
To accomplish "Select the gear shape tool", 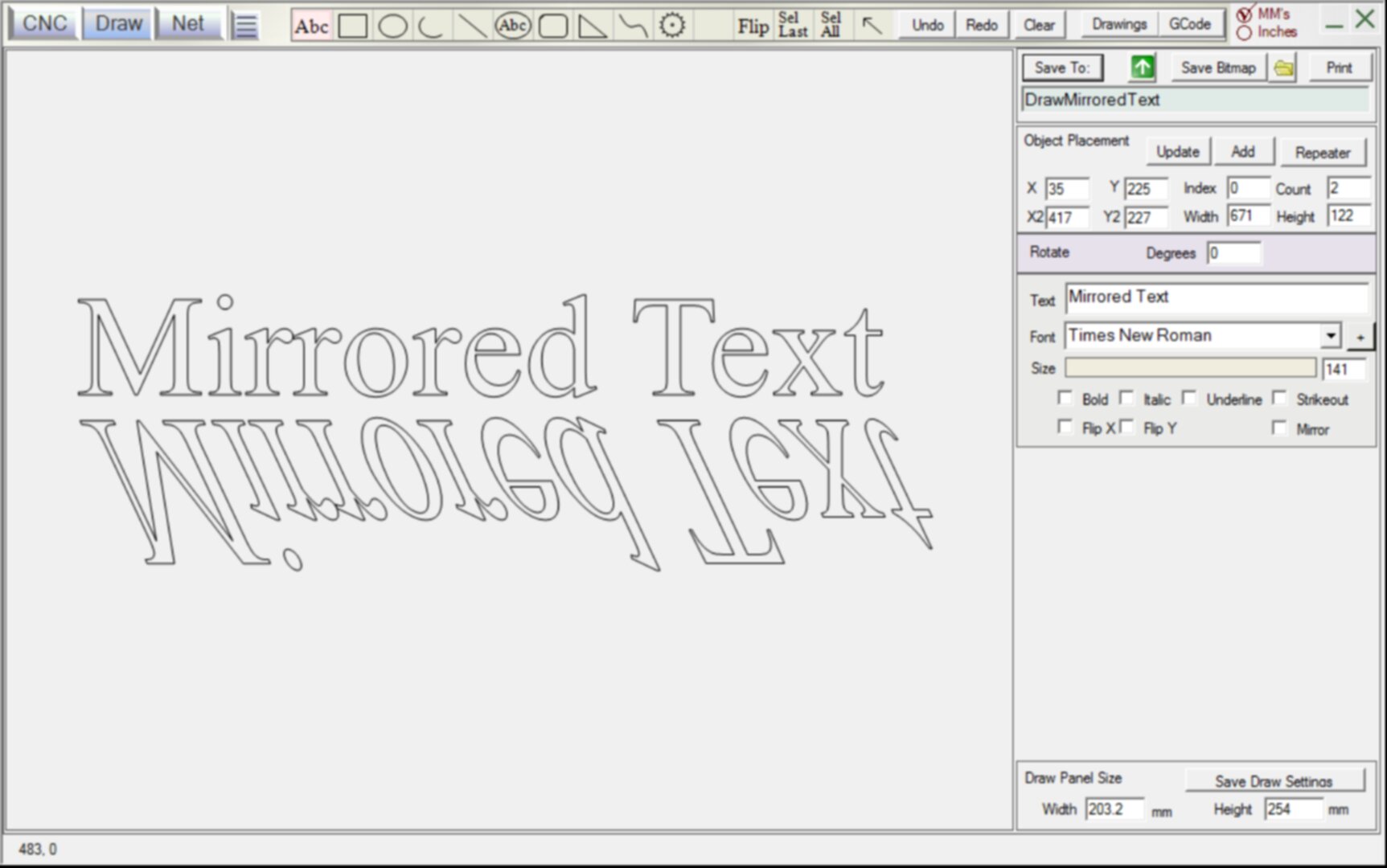I will 672,26.
